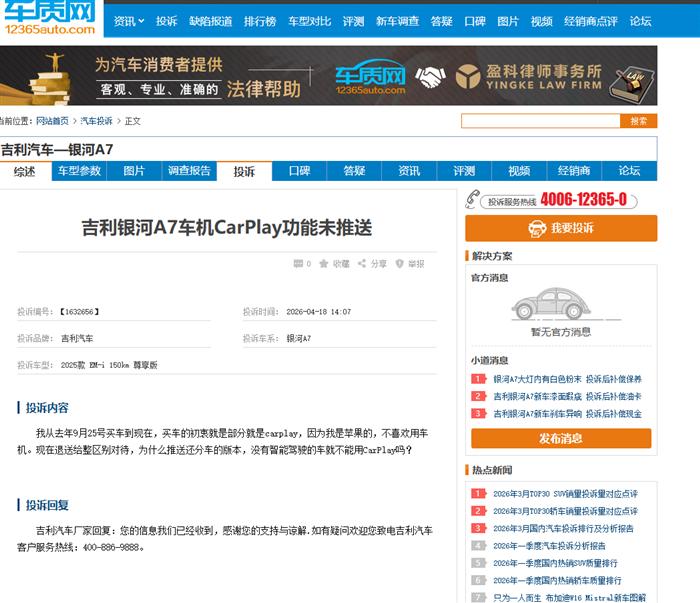Click the 举报 report shield icon

pos(400,264)
